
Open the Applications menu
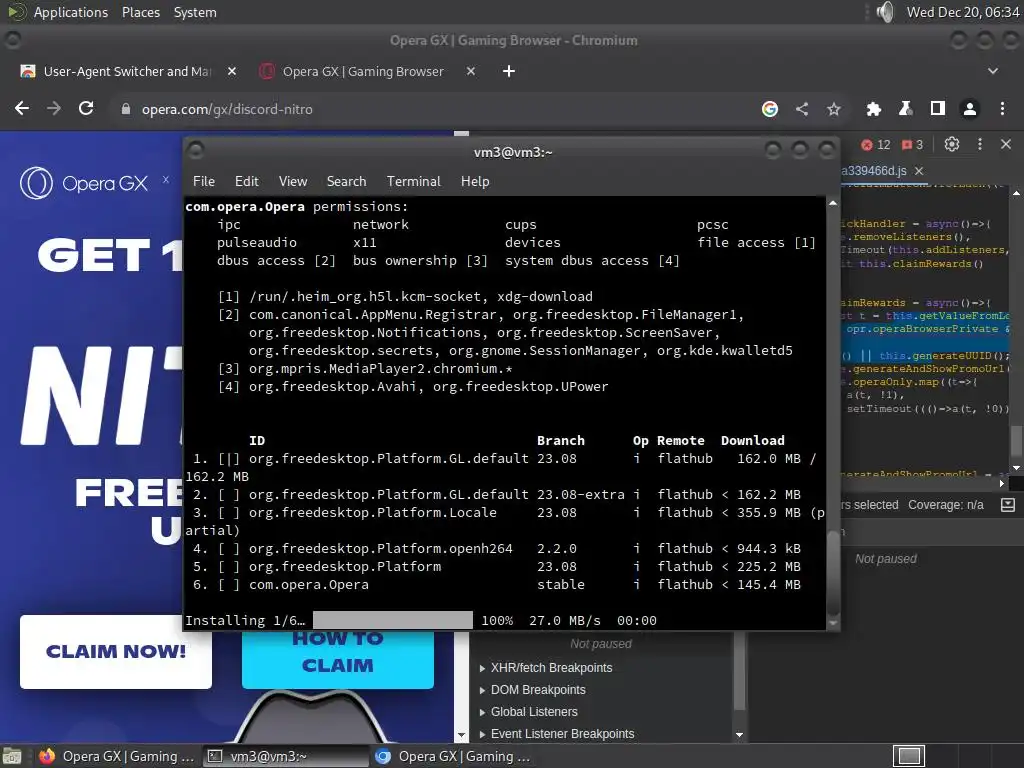coord(71,12)
